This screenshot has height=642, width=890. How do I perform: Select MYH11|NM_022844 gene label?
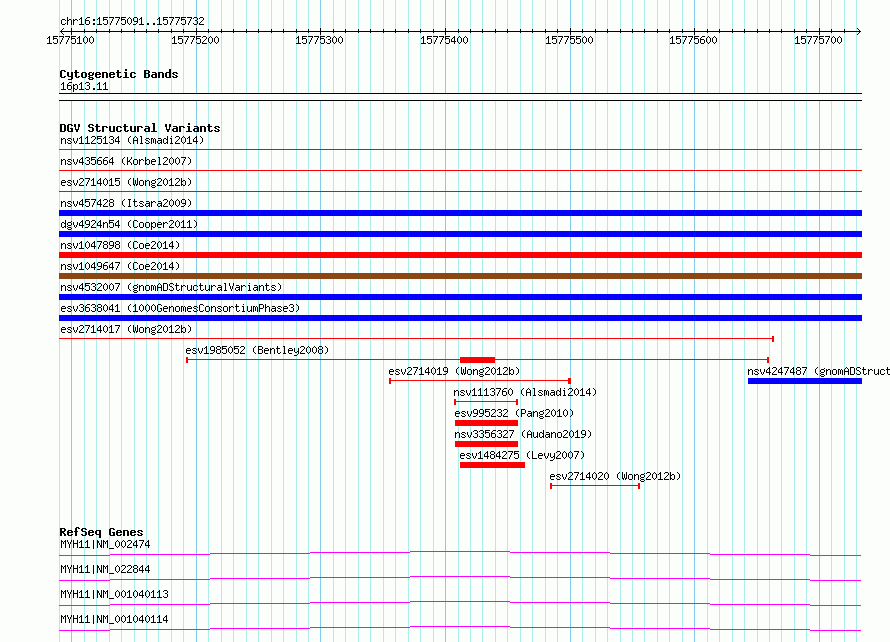point(105,569)
